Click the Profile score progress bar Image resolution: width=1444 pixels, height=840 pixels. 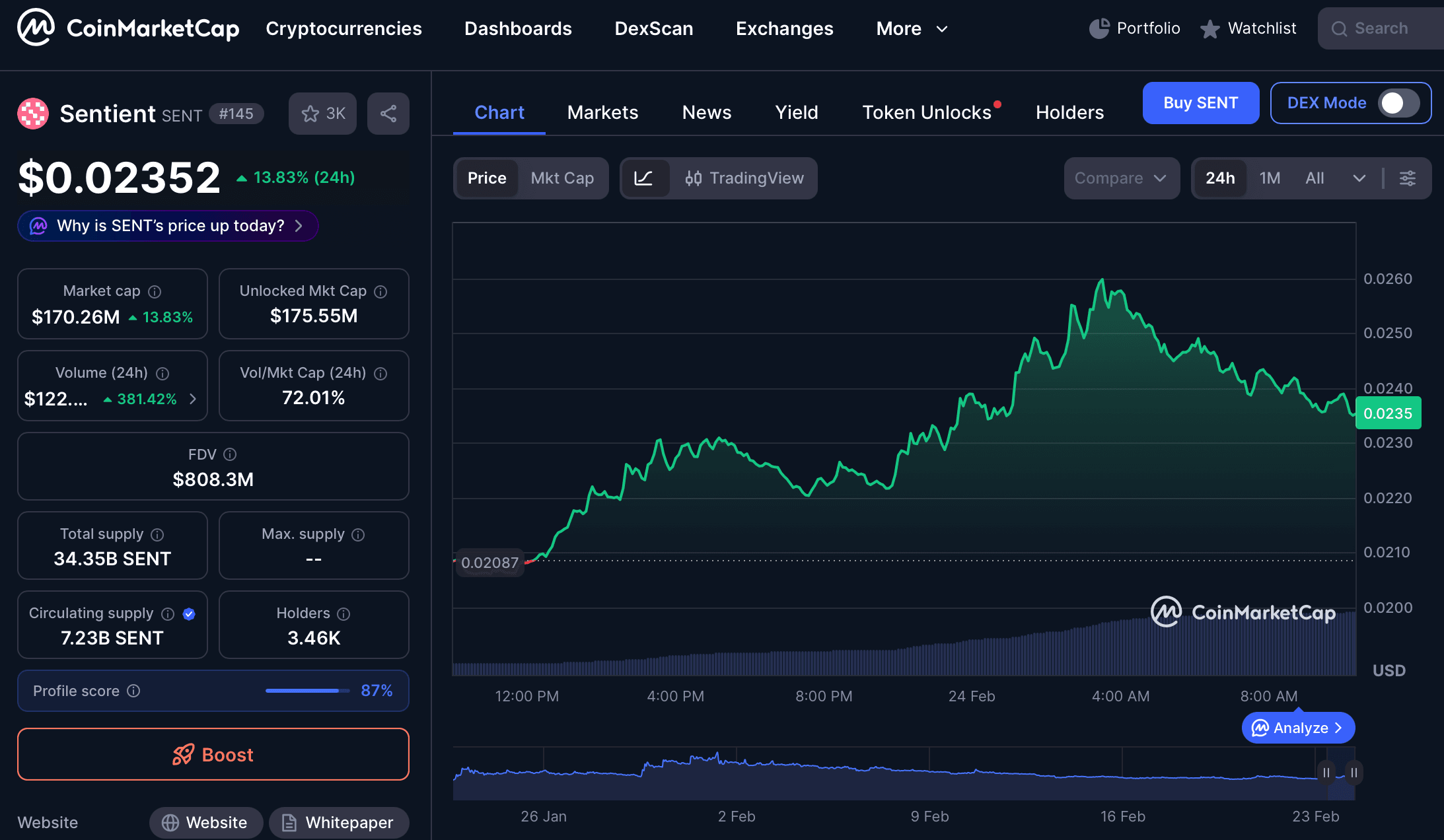click(306, 691)
